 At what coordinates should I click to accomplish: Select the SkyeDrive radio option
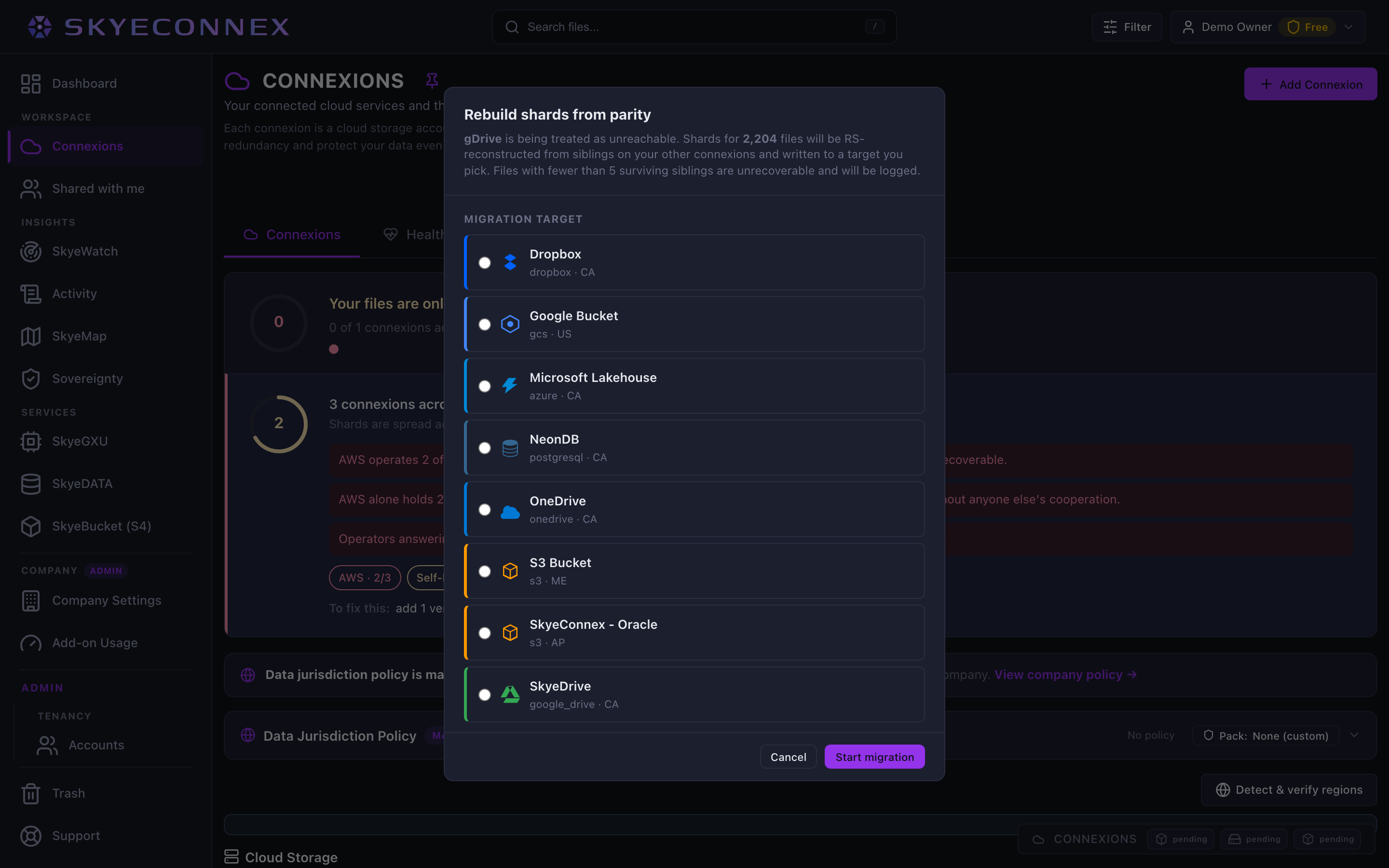(484, 694)
